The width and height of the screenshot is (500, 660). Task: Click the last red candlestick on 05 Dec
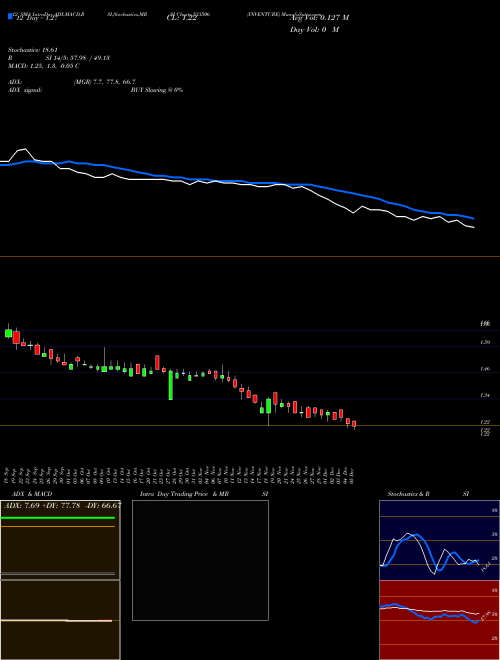click(x=354, y=424)
